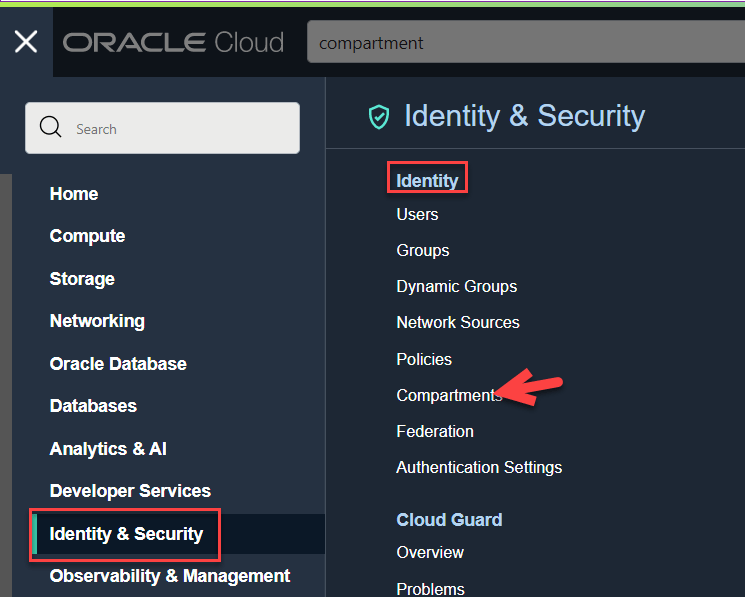
Task: Click the top search bar containing 'compartment'
Action: [526, 42]
